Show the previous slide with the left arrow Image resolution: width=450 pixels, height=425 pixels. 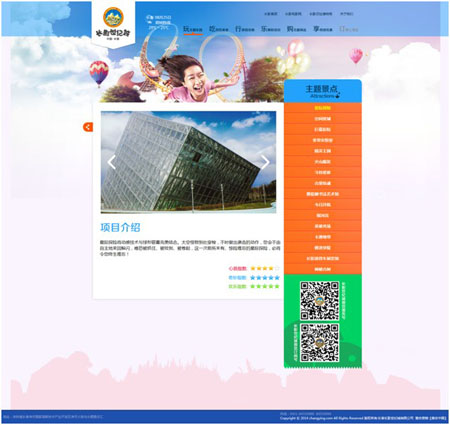click(x=112, y=162)
